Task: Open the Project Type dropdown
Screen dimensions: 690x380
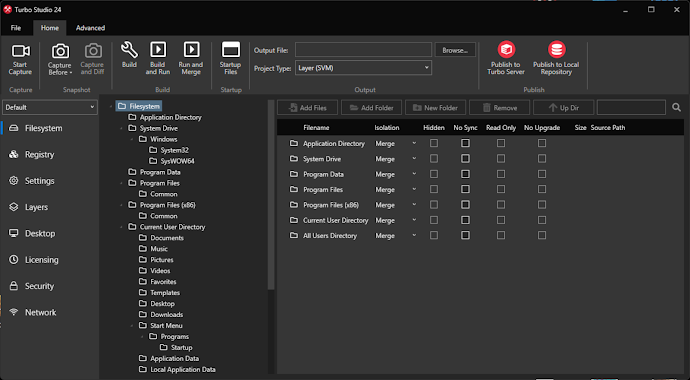Action: point(363,68)
